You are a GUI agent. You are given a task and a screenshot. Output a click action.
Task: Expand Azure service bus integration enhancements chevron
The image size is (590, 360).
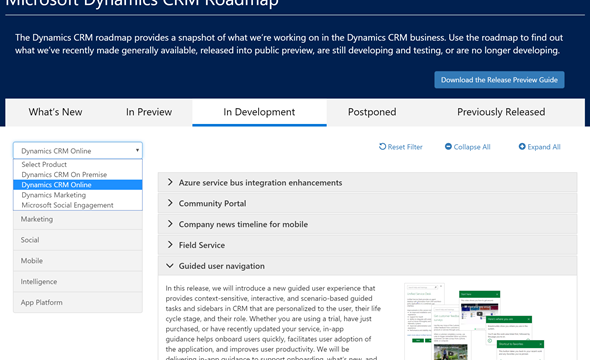pyautogui.click(x=170, y=182)
